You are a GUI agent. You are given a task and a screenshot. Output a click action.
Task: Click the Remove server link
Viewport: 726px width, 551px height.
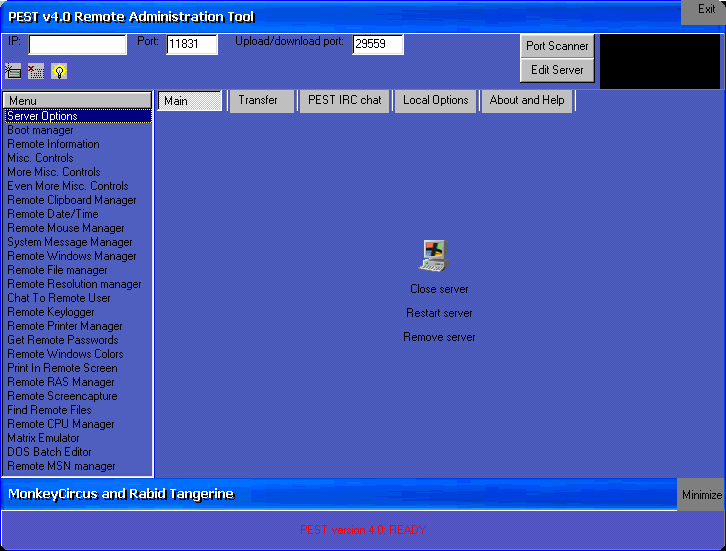tap(439, 337)
